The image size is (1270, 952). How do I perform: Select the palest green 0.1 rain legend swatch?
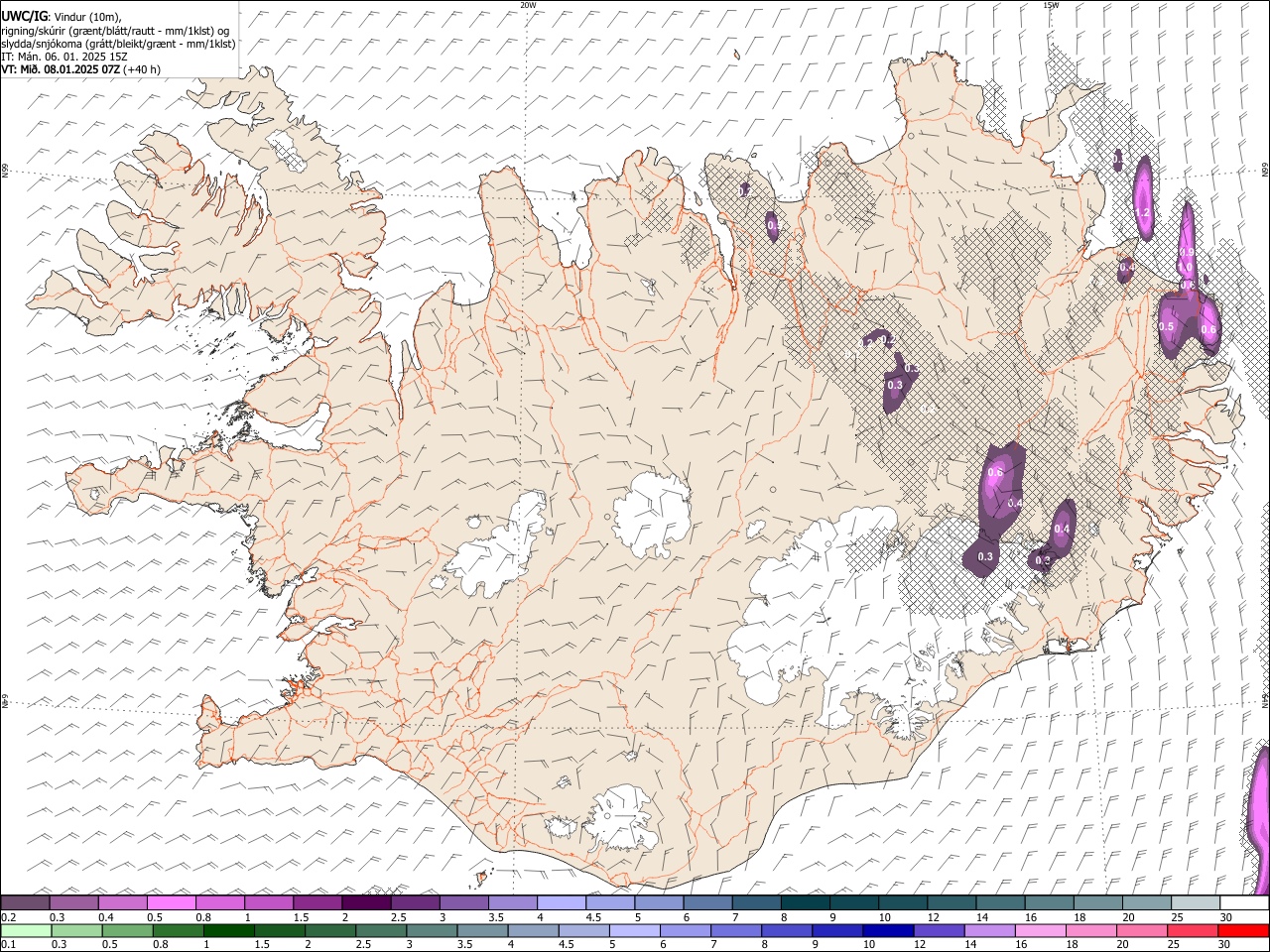click(x=25, y=931)
